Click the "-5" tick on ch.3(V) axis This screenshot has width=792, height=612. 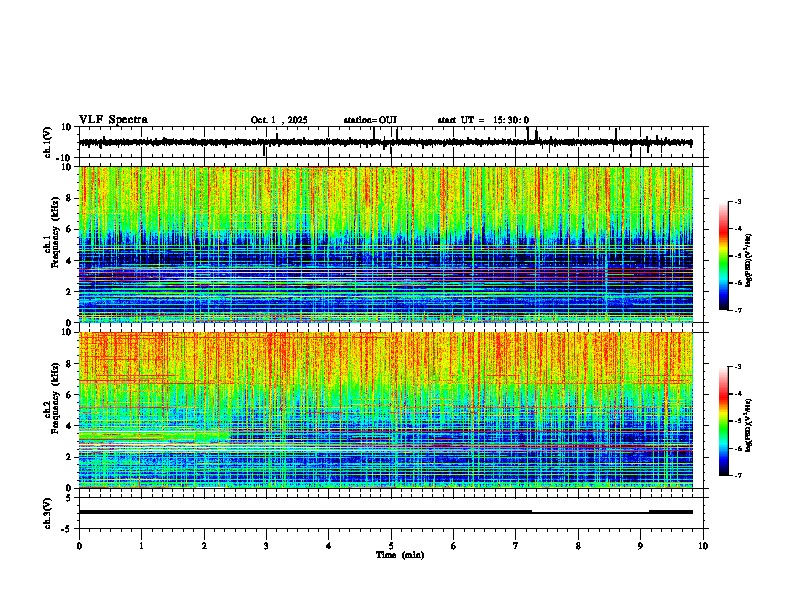point(67,529)
